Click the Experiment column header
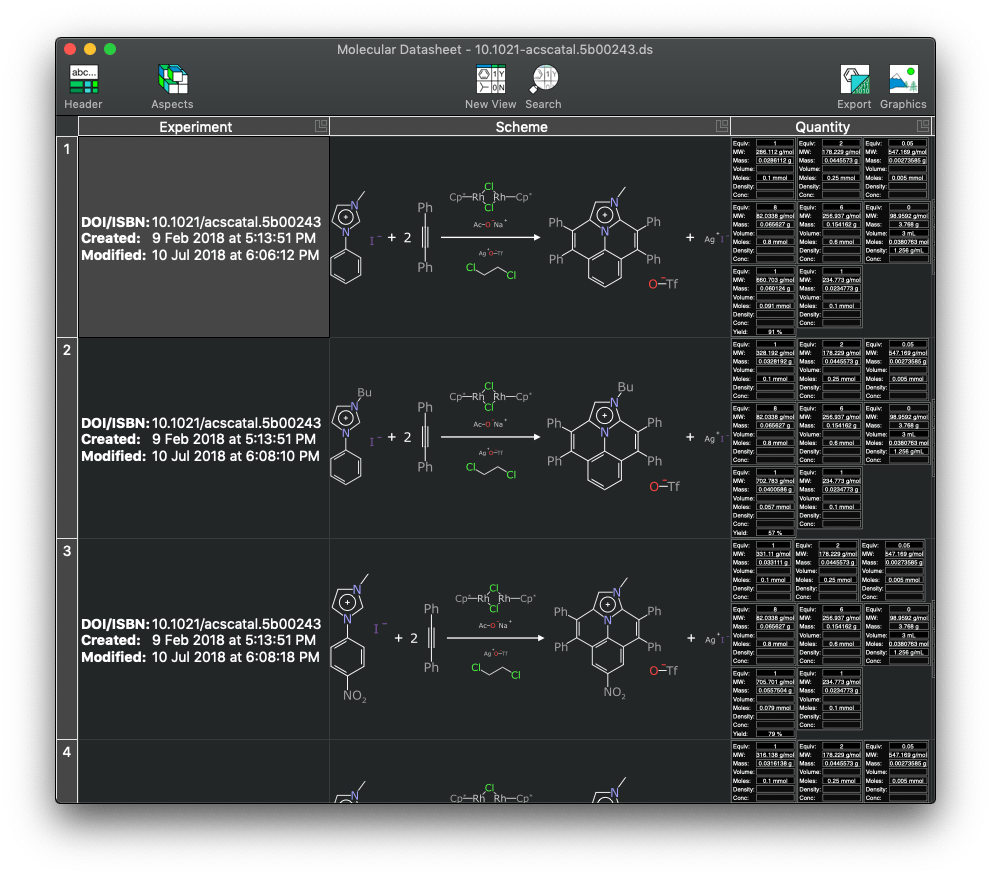 [195, 127]
